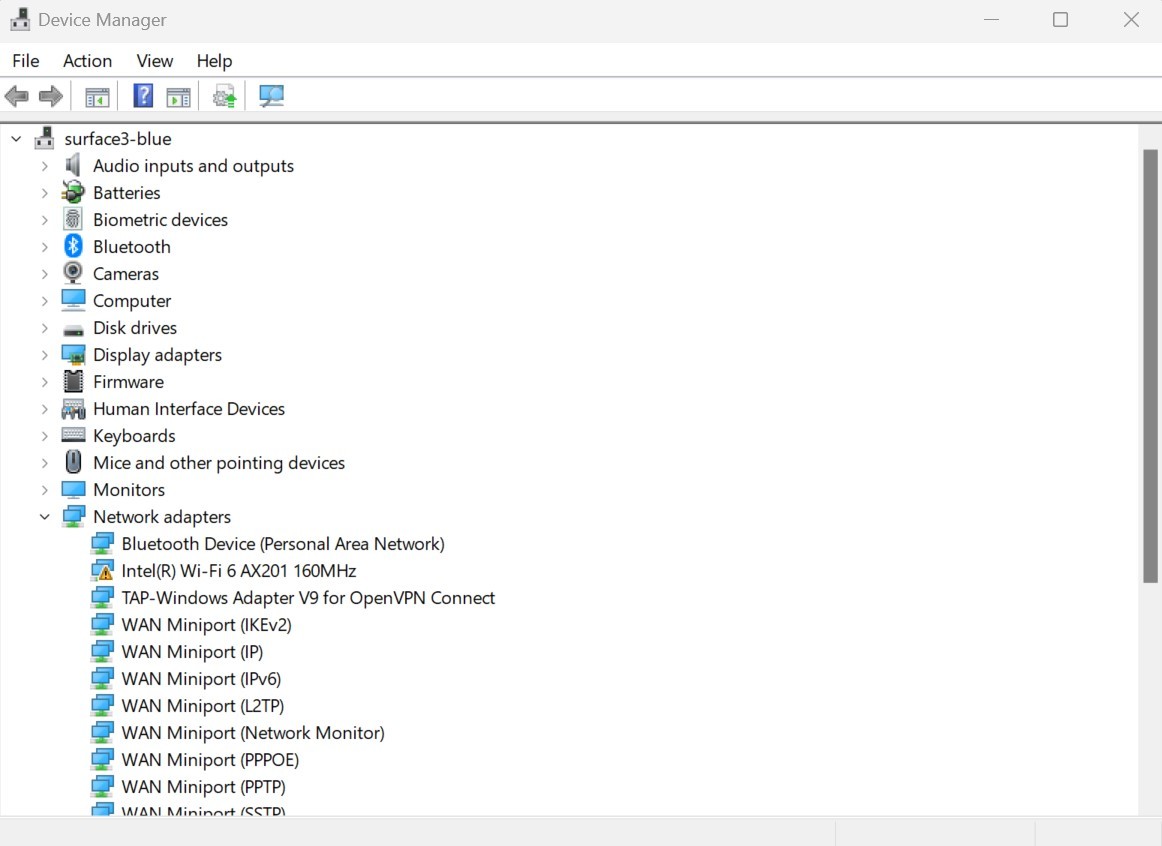Click Scan for hardware changes toolbar icon

(271, 96)
